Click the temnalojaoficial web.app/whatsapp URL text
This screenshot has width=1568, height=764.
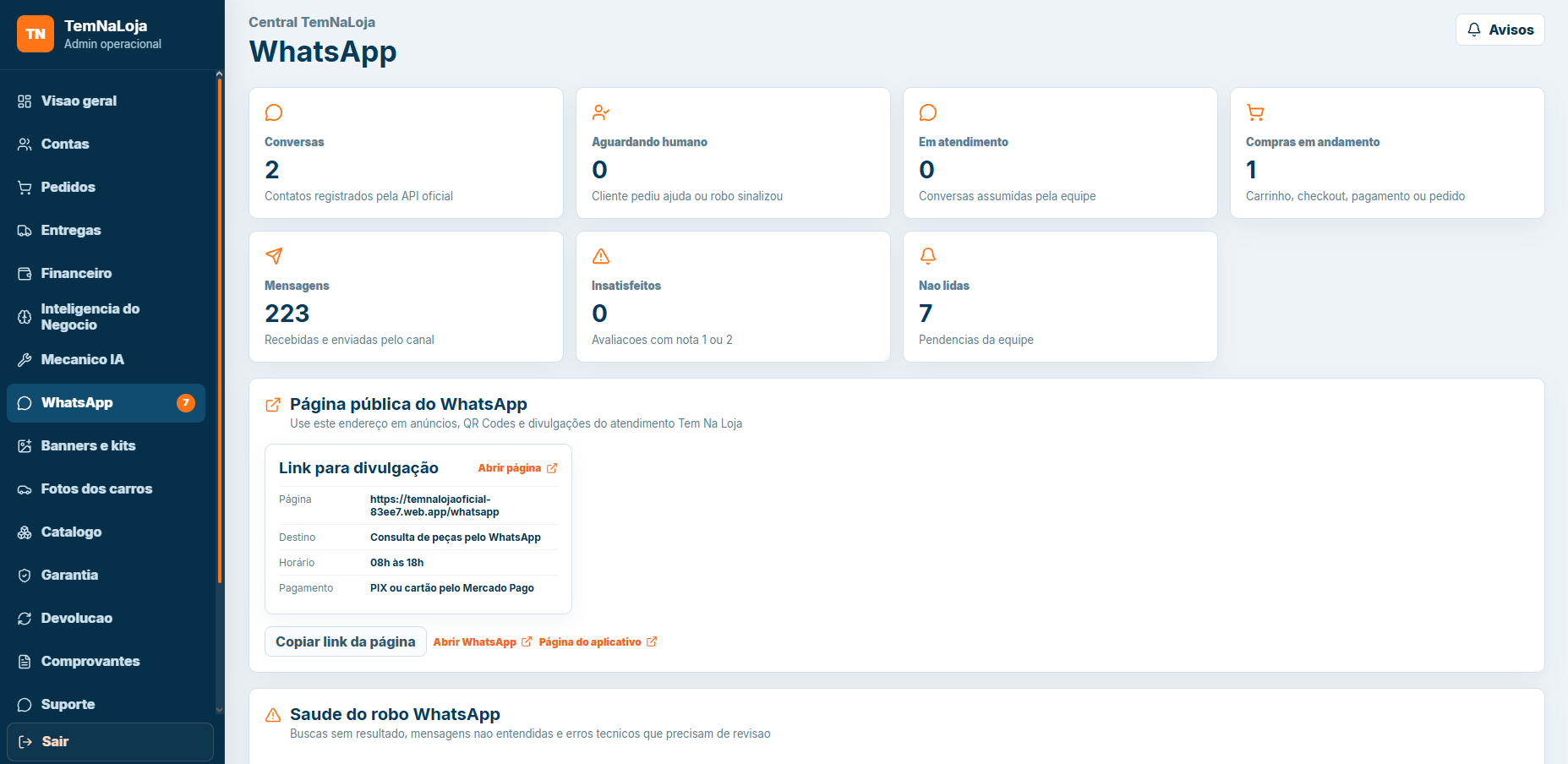[x=434, y=505]
